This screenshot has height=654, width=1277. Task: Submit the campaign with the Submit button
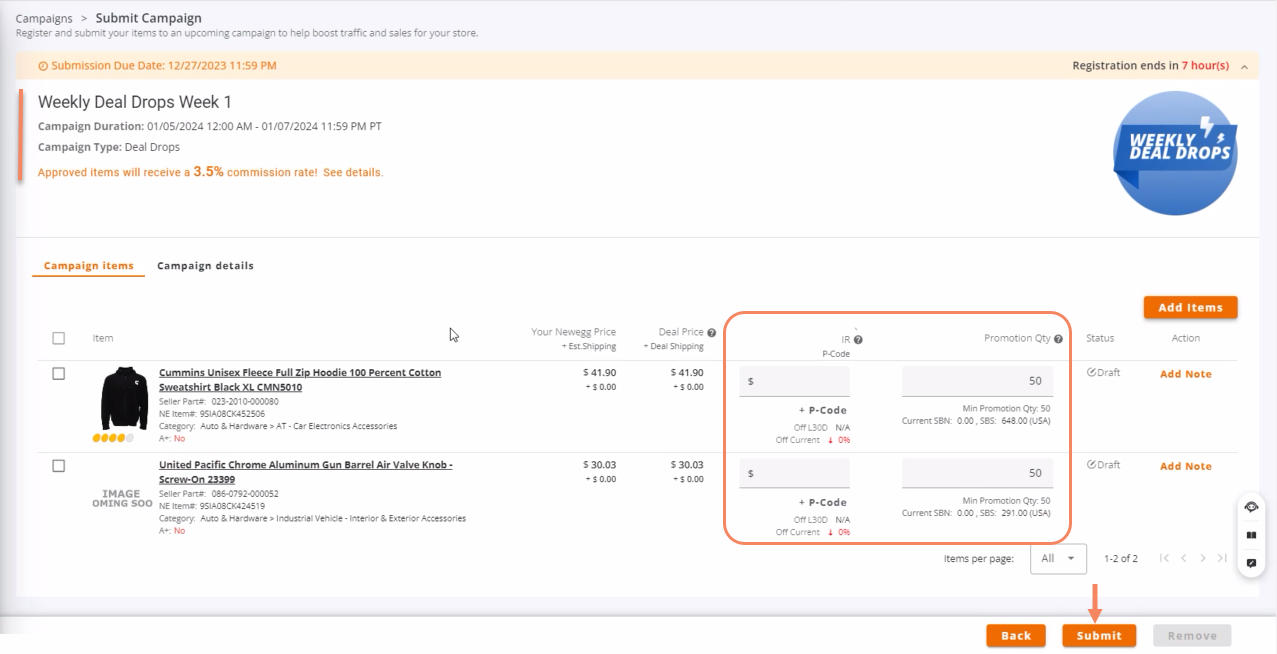pyautogui.click(x=1099, y=635)
